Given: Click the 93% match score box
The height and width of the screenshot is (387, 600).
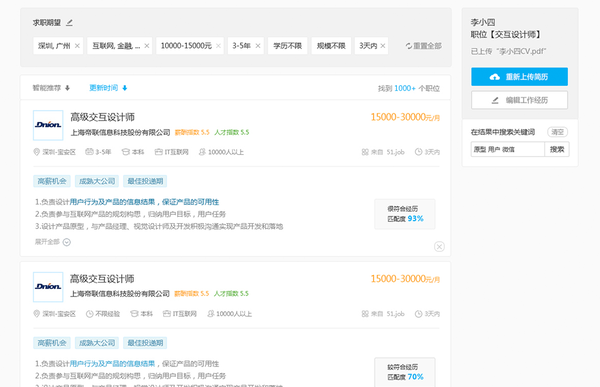Looking at the screenshot, I should pyautogui.click(x=405, y=214).
